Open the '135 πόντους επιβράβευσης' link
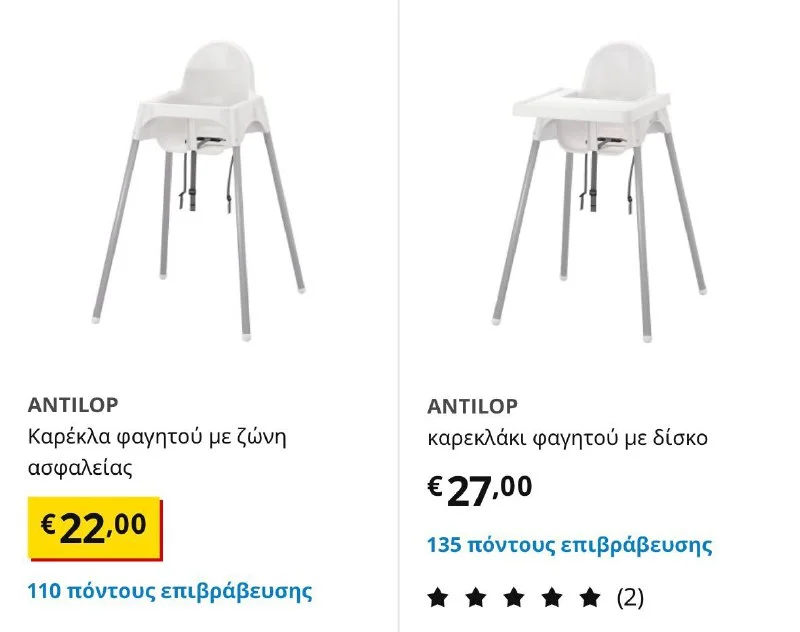This screenshot has height=632, width=800. click(x=569, y=546)
